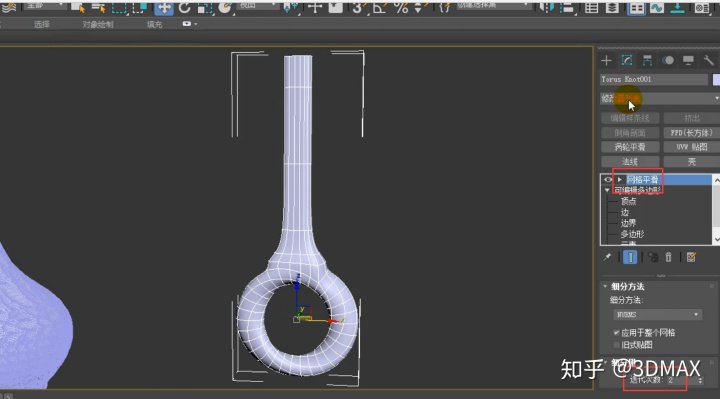
Task: Open the Layer Explorer icon
Action: [612, 8]
